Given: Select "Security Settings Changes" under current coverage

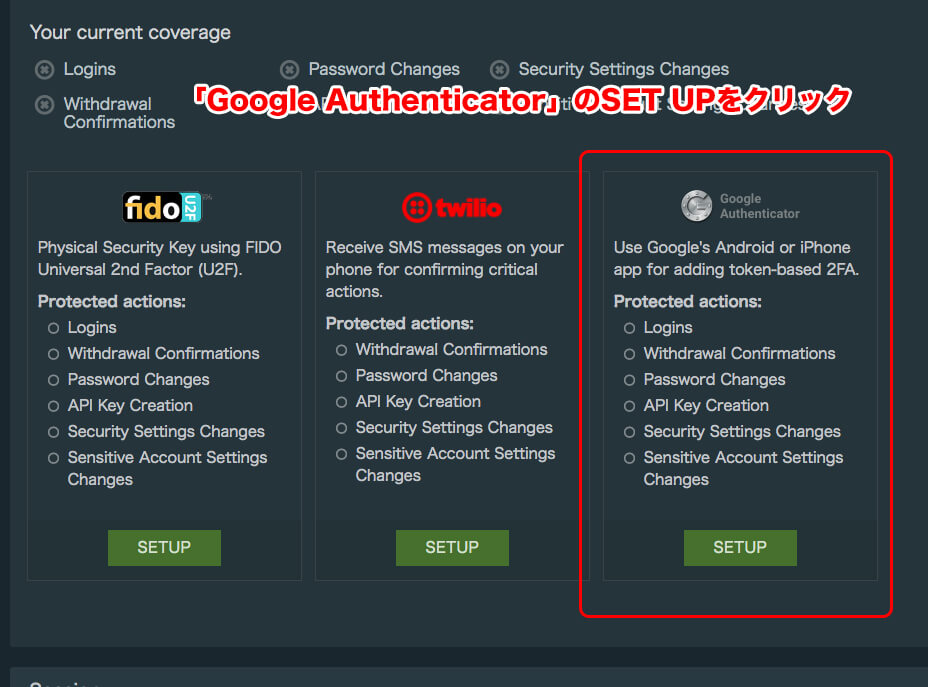Looking at the screenshot, I should (x=624, y=69).
